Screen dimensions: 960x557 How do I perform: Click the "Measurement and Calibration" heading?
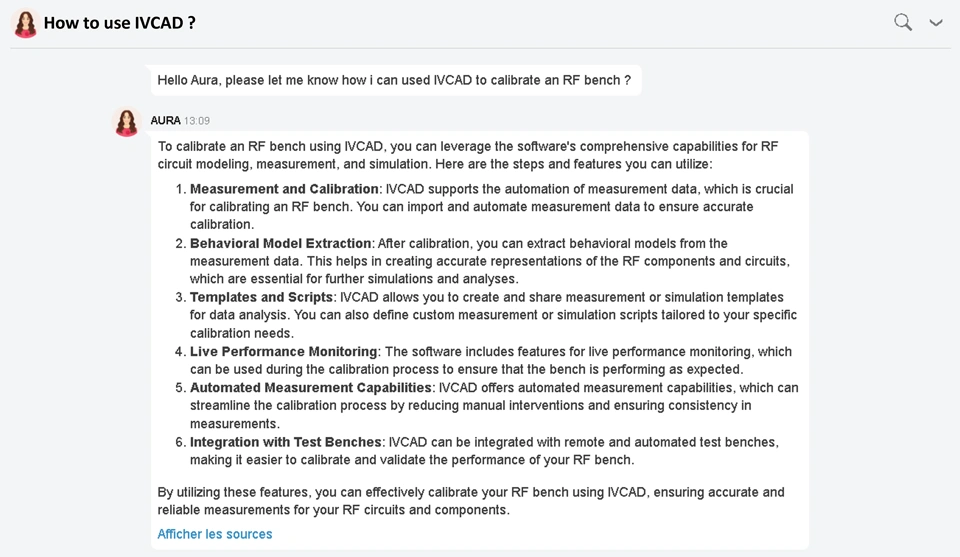click(x=285, y=189)
